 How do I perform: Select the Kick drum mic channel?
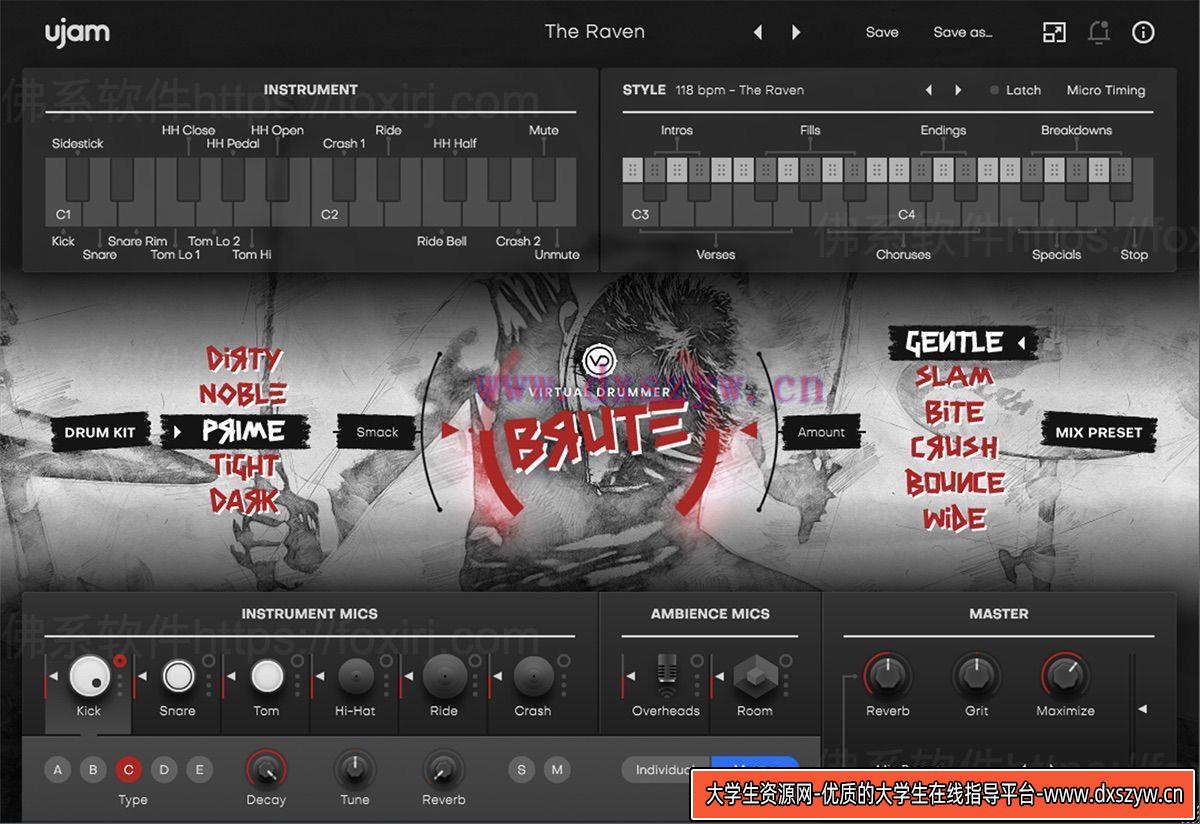(89, 677)
